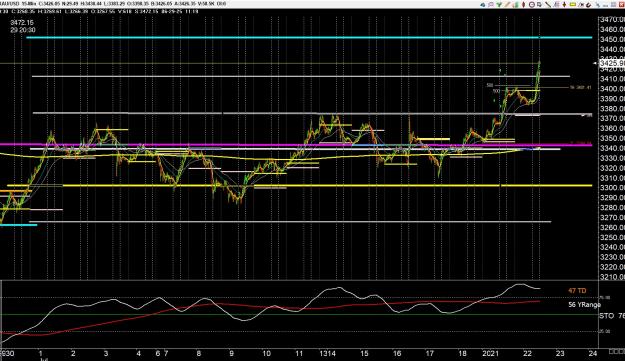The image size is (625, 361).
Task: Click the black arrow marker icon
Action: [x=581, y=5]
